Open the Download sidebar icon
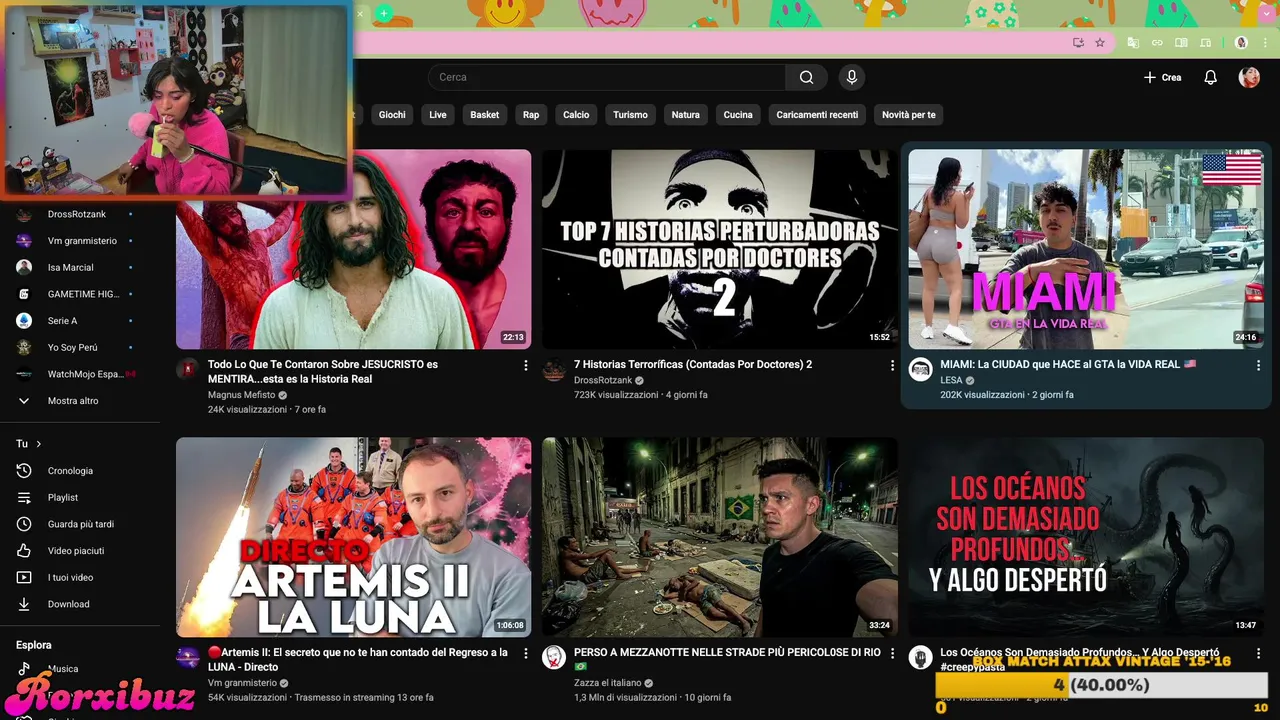Image resolution: width=1280 pixels, height=720 pixels. (24, 604)
